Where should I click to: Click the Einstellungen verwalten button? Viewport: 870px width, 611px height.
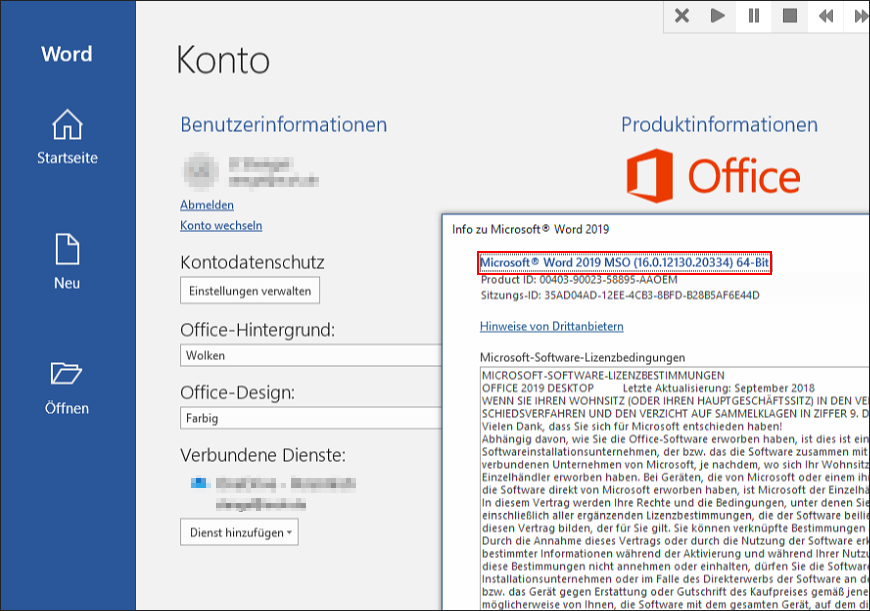250,291
